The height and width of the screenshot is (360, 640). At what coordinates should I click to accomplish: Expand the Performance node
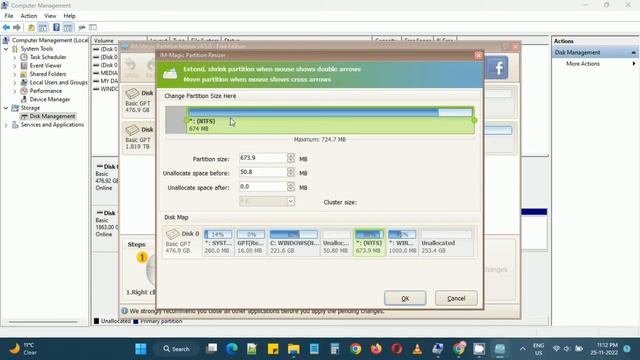[x=15, y=91]
